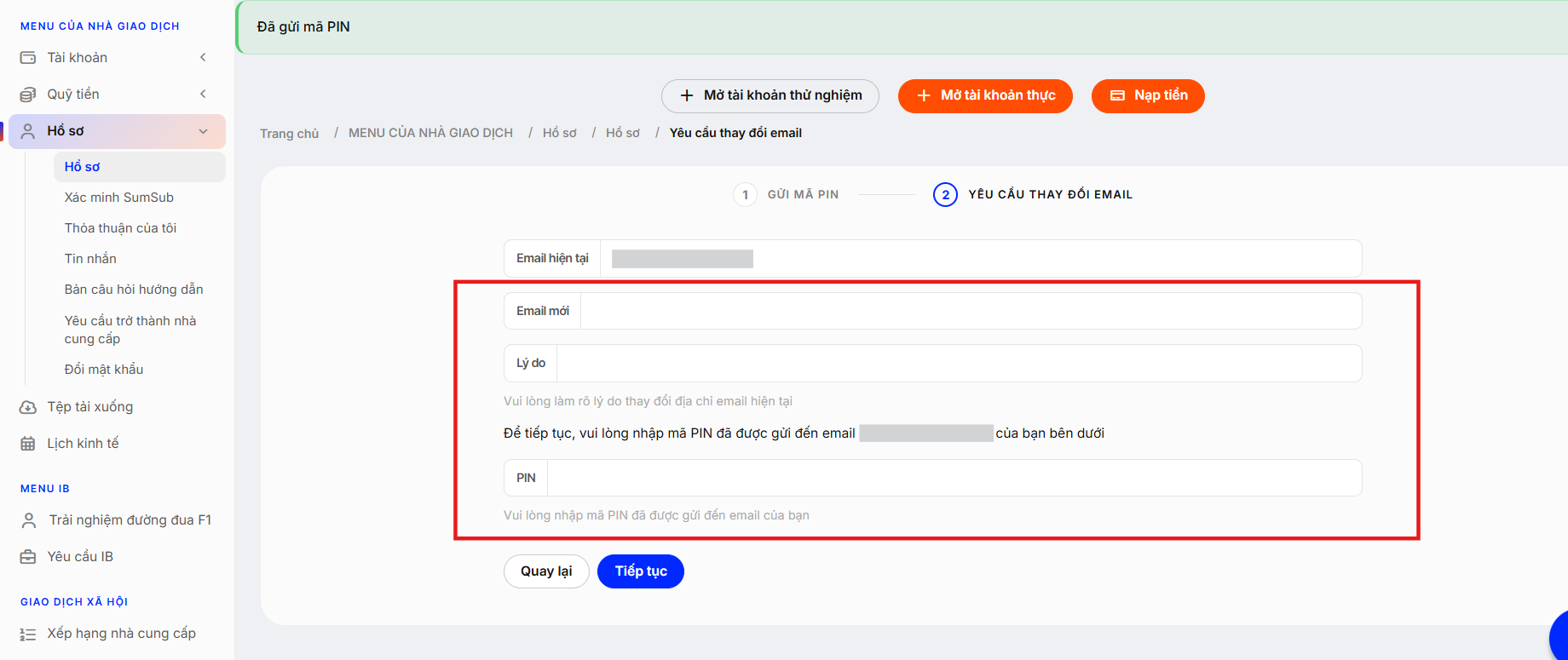Go to Trang chủ breadcrumb

pos(290,134)
